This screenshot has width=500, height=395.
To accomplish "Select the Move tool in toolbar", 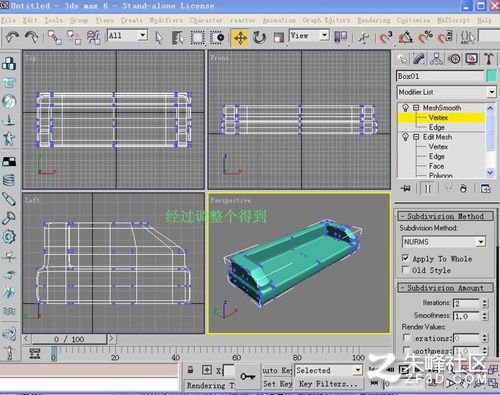I will point(240,37).
